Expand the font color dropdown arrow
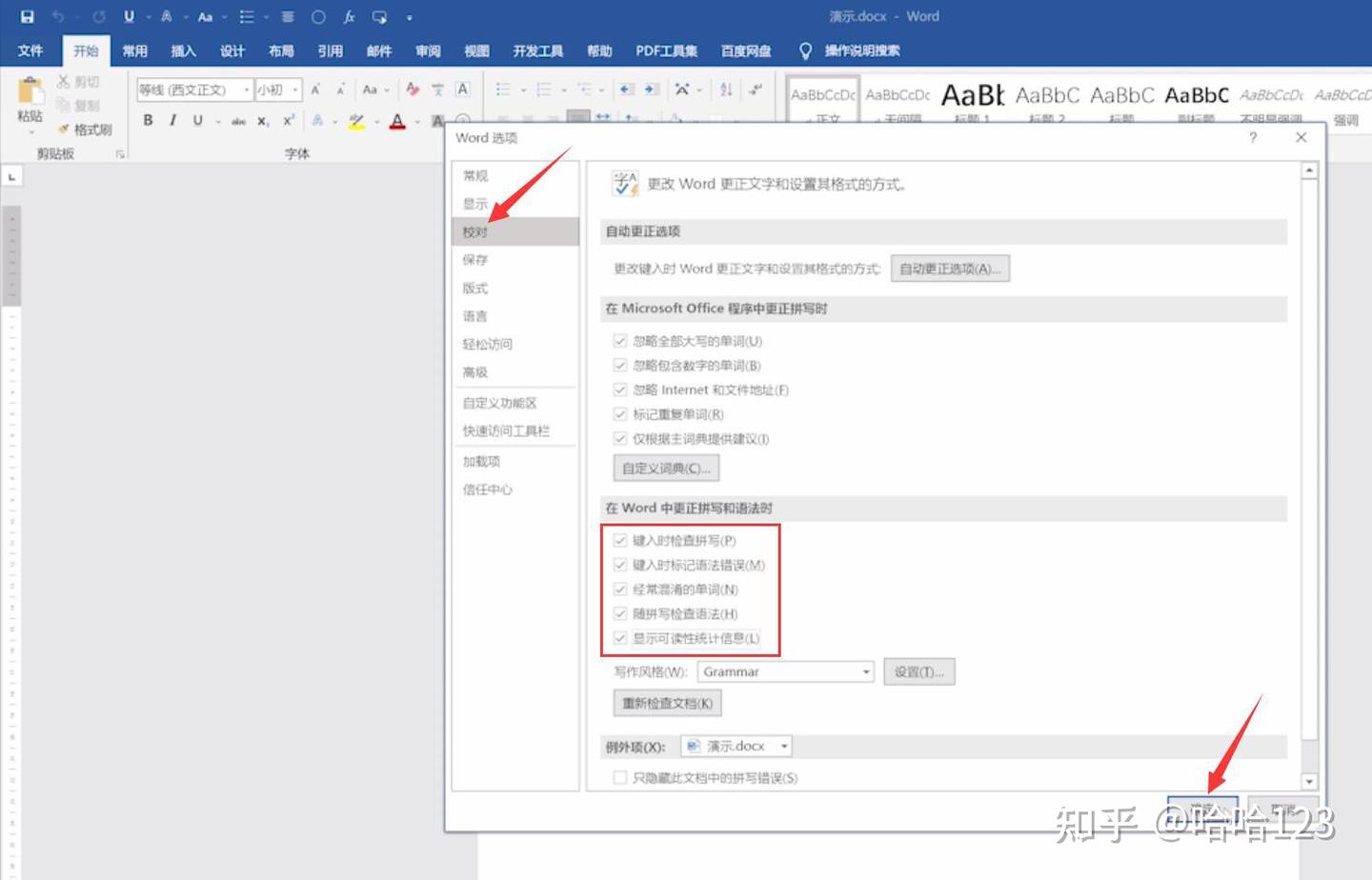 [x=417, y=121]
